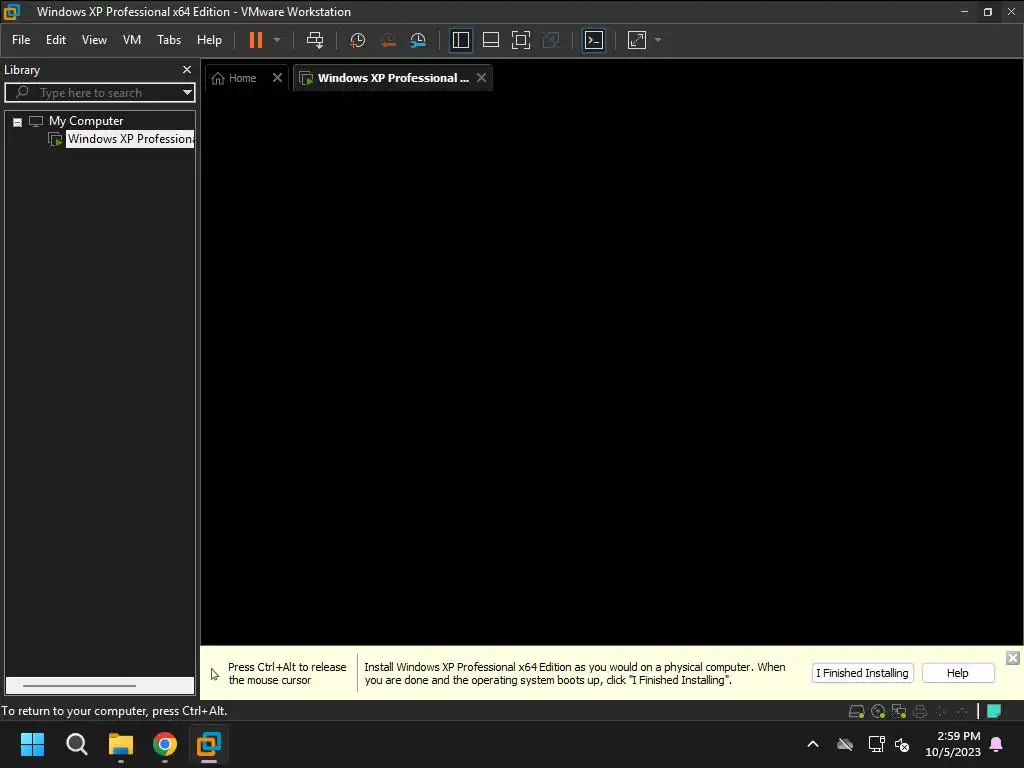Image resolution: width=1024 pixels, height=768 pixels.
Task: Open the Help menu
Action: click(x=209, y=40)
